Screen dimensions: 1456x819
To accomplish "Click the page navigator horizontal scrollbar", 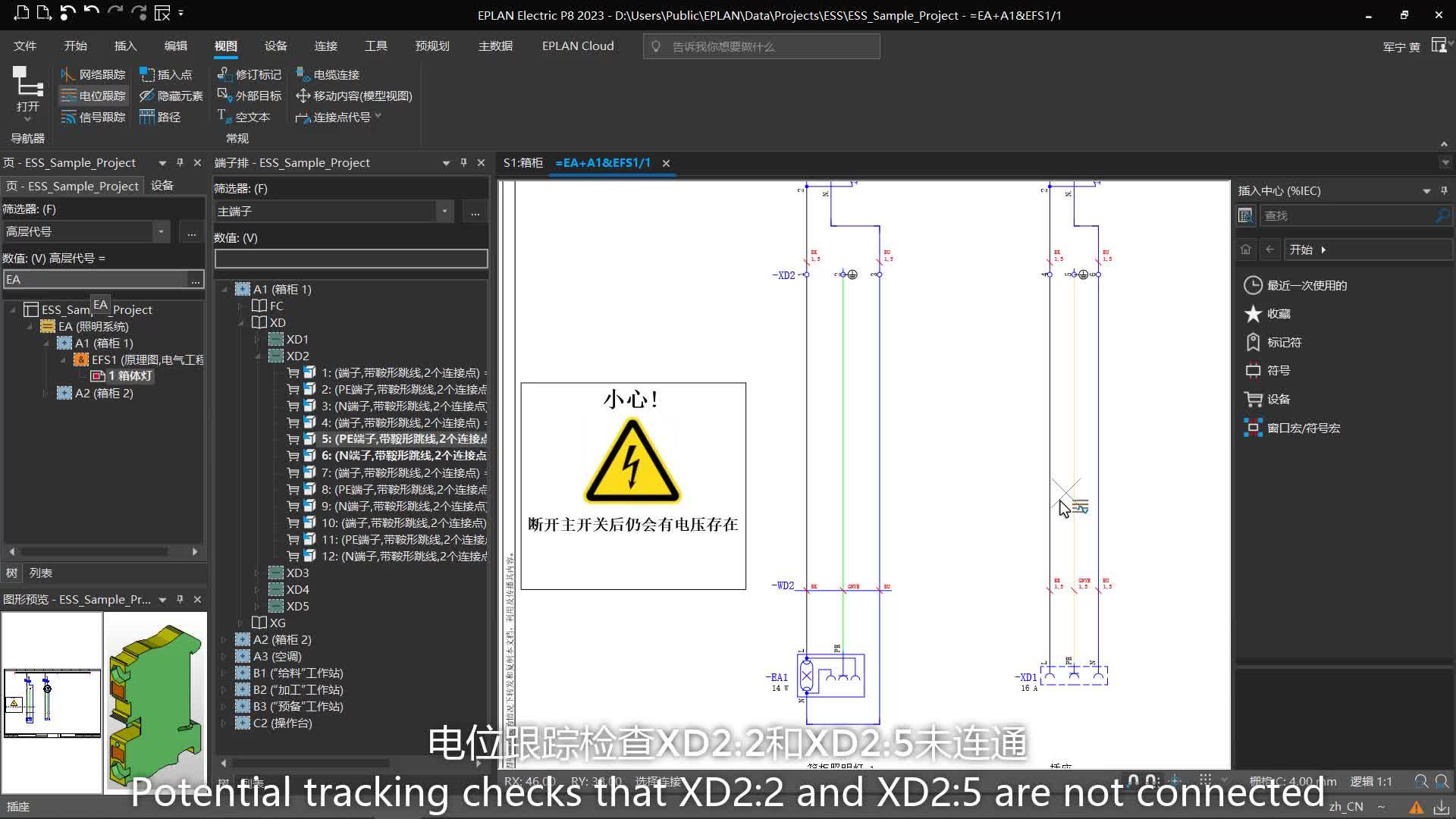I will pyautogui.click(x=103, y=551).
